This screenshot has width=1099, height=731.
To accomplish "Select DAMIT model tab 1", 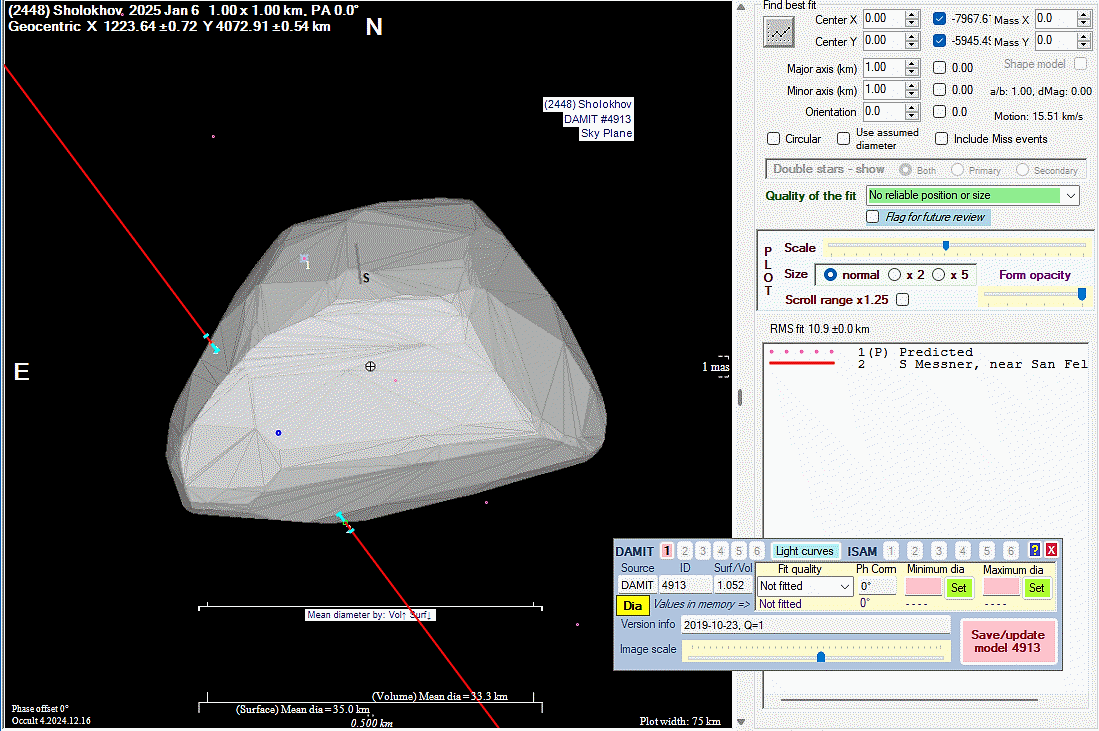I will coord(667,551).
